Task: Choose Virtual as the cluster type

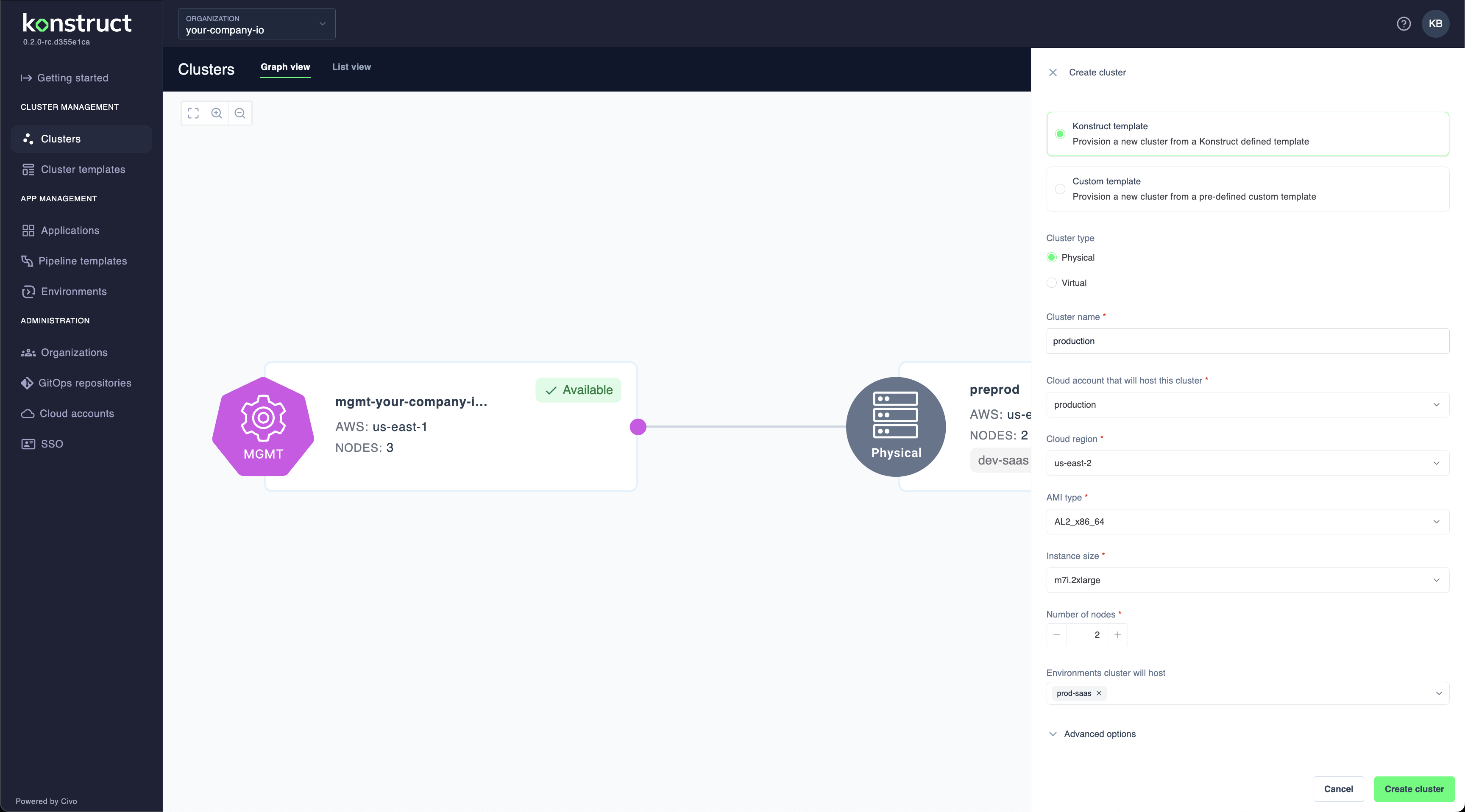Action: point(1052,283)
